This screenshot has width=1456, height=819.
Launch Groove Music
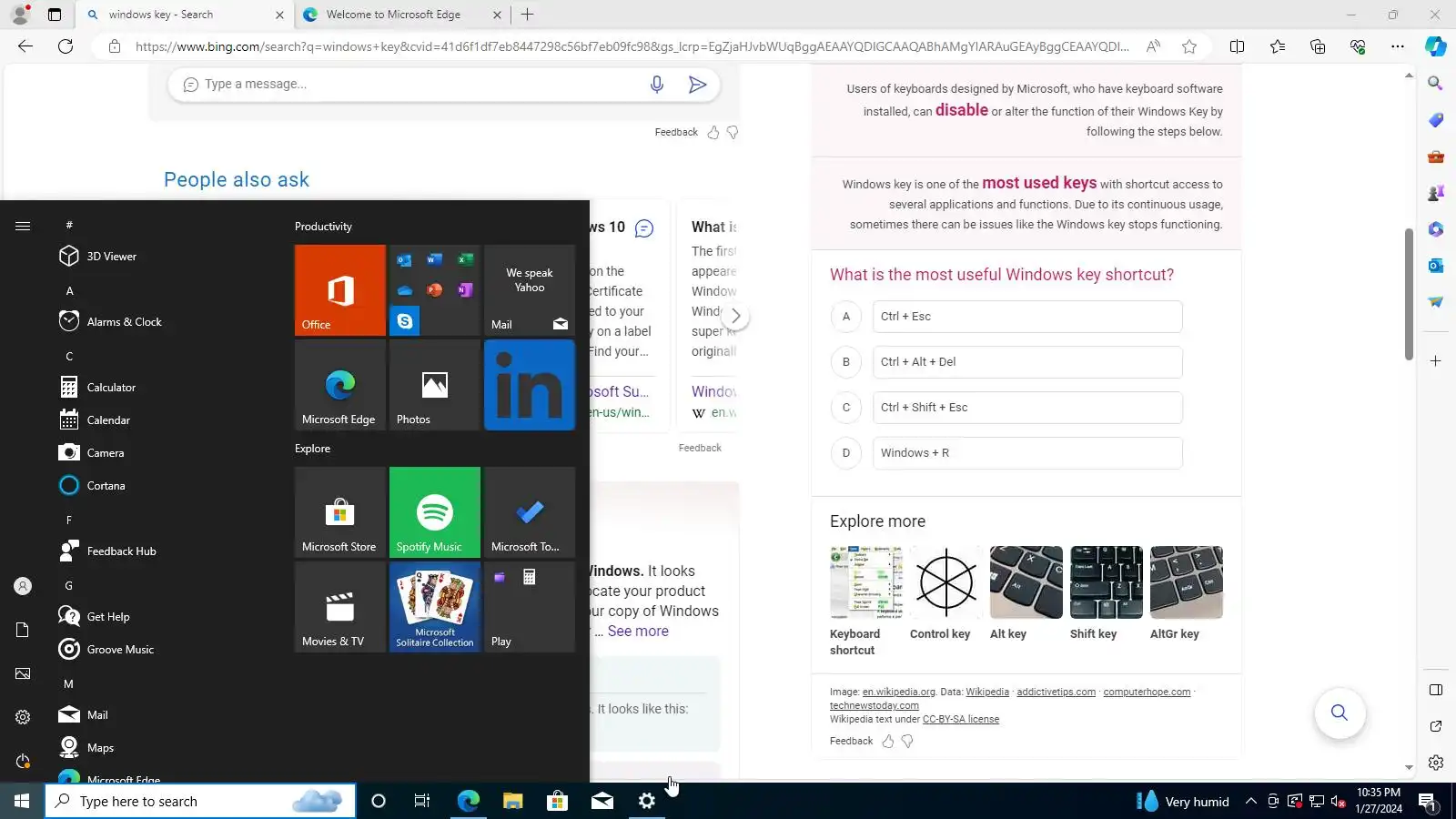click(164, 650)
